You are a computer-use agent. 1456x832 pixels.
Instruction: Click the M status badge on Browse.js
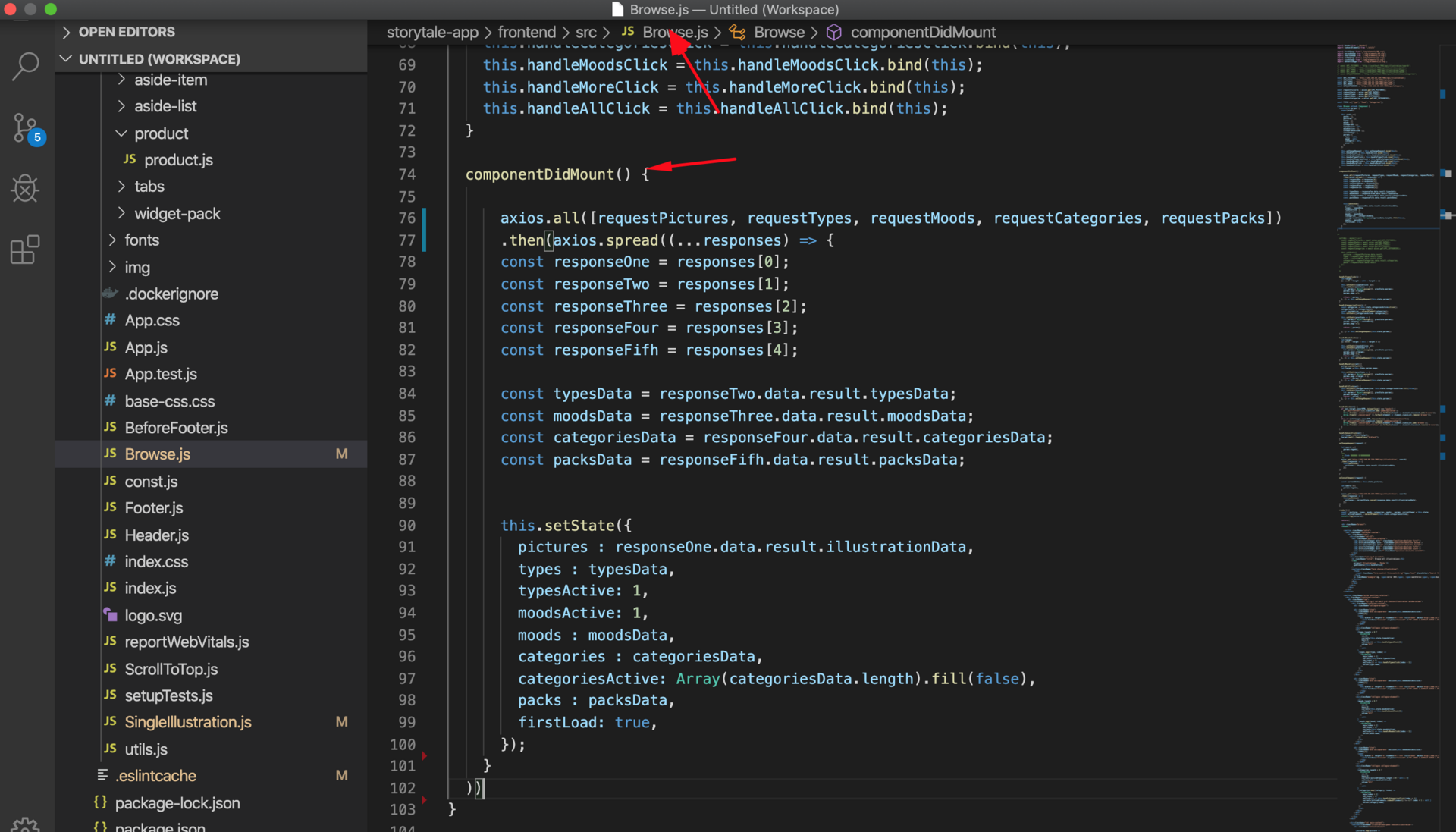pos(342,454)
